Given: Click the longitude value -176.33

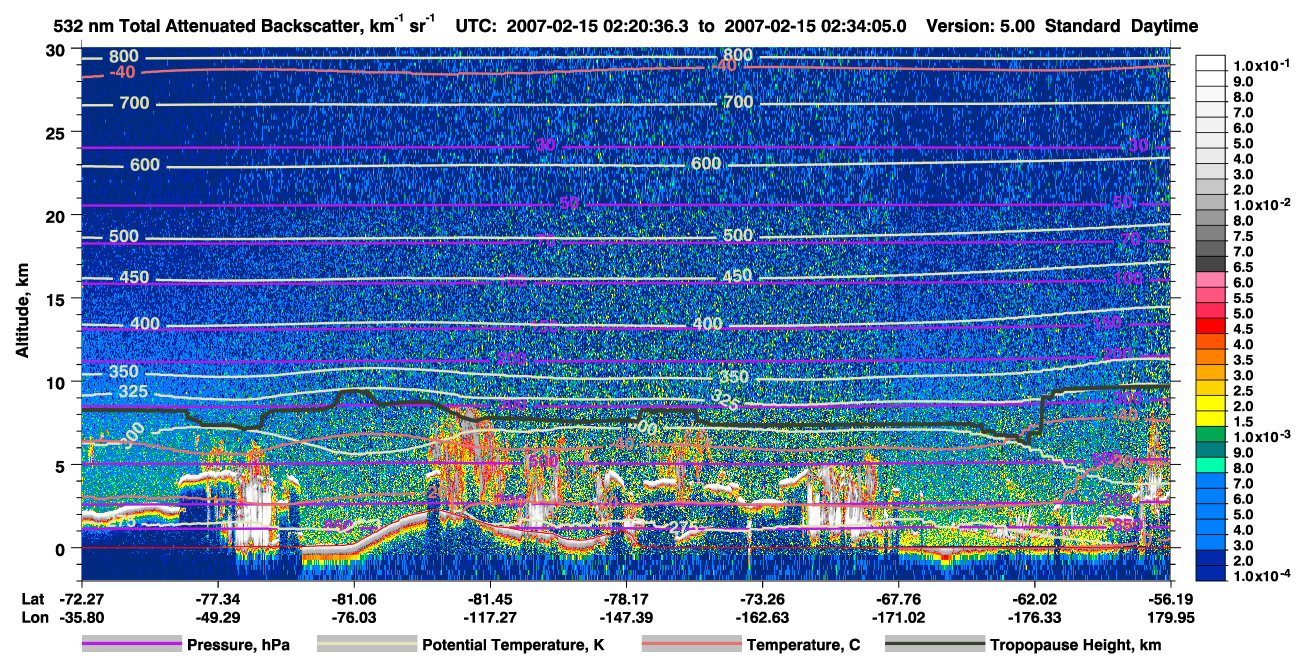Looking at the screenshot, I should pos(1034,617).
